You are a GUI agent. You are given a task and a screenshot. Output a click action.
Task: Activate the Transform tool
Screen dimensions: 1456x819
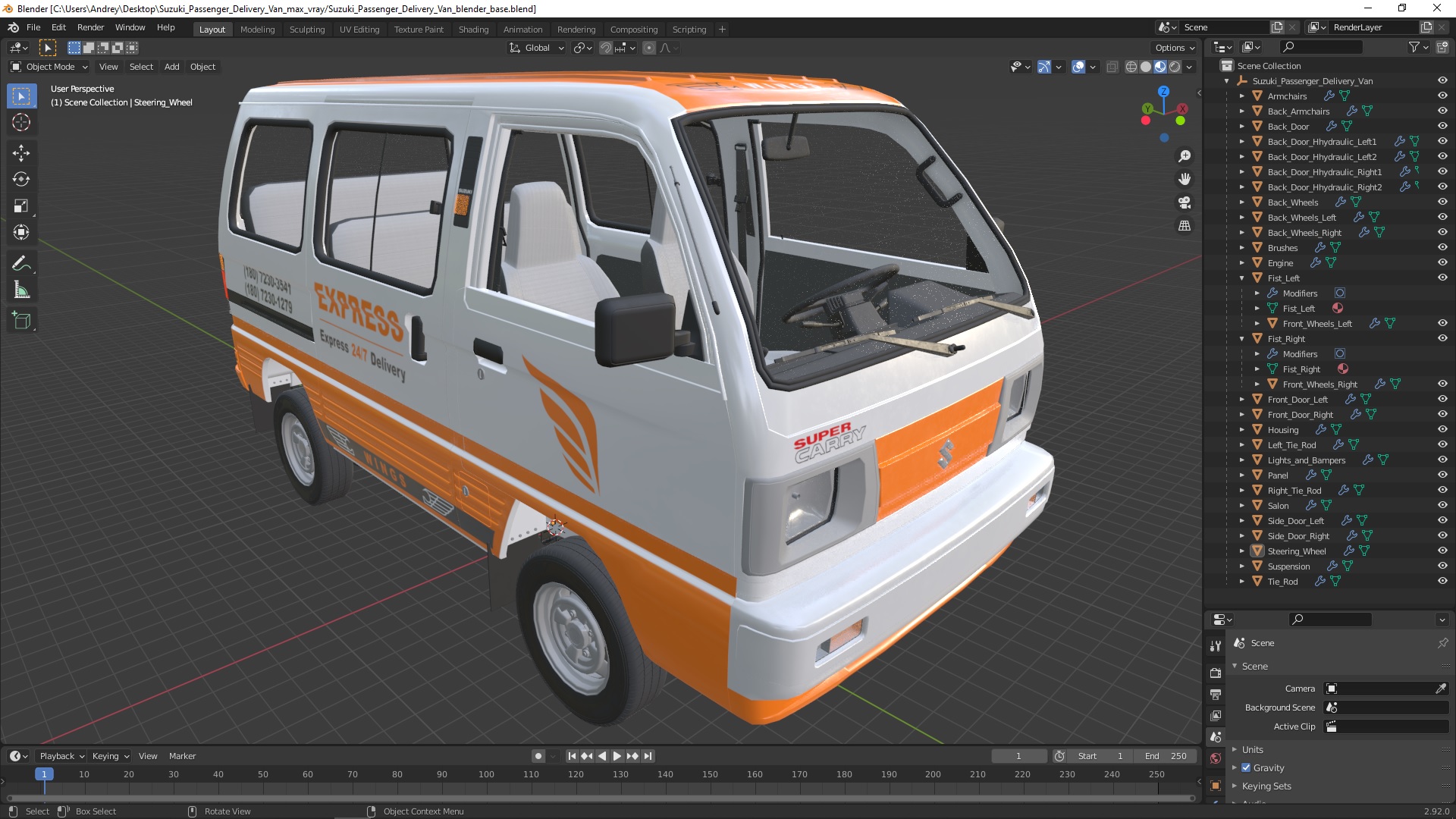point(21,233)
